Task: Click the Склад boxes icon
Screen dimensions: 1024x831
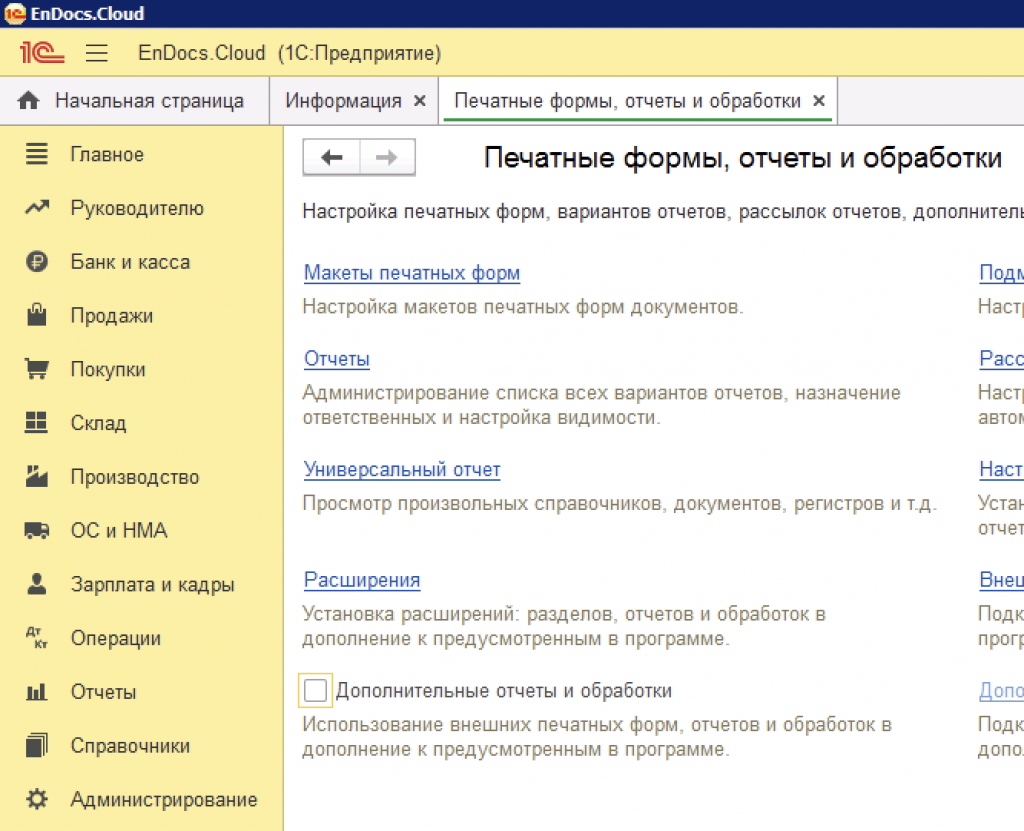Action: click(x=37, y=423)
